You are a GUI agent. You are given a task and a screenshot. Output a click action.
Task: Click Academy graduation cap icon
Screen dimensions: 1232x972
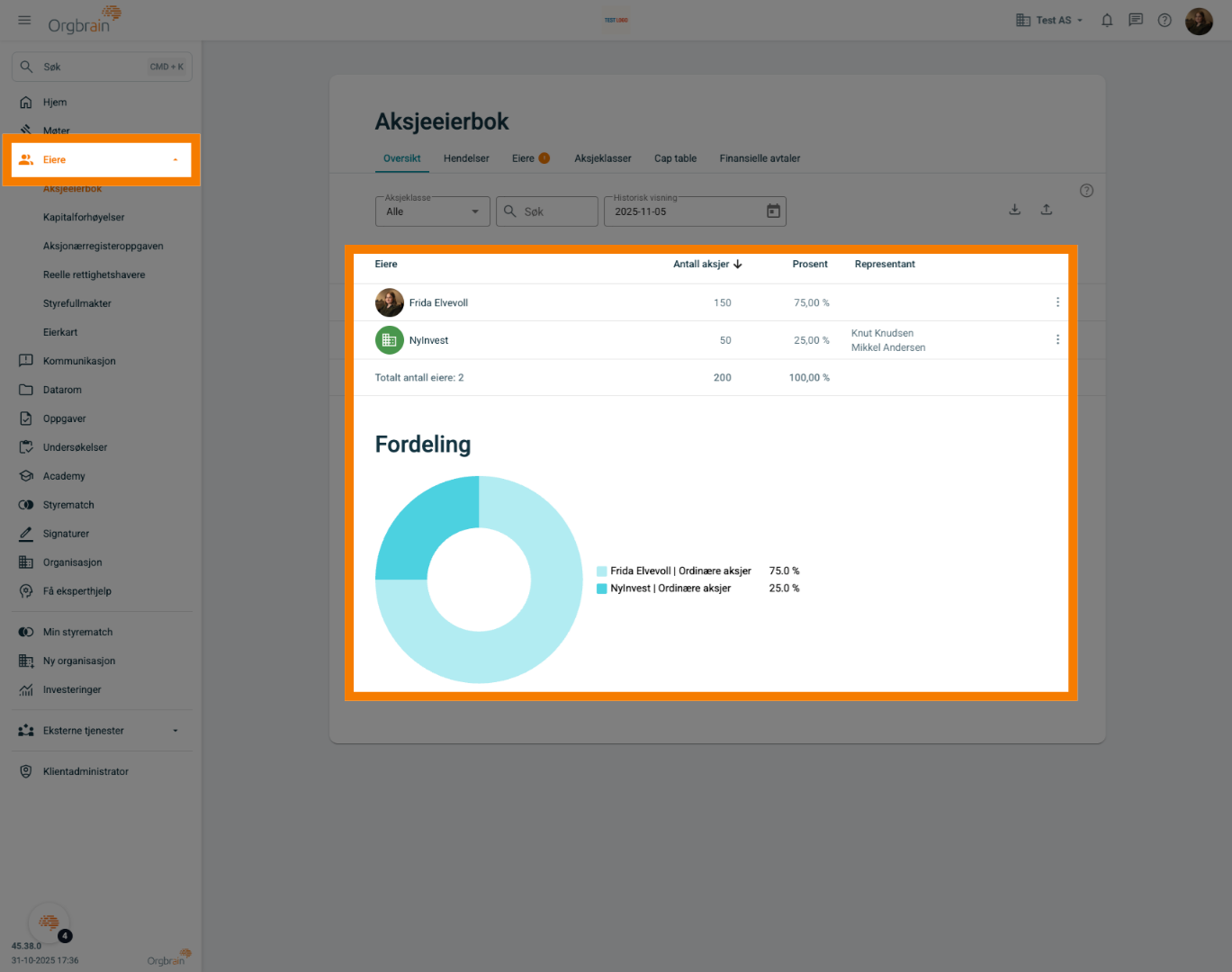[26, 476]
